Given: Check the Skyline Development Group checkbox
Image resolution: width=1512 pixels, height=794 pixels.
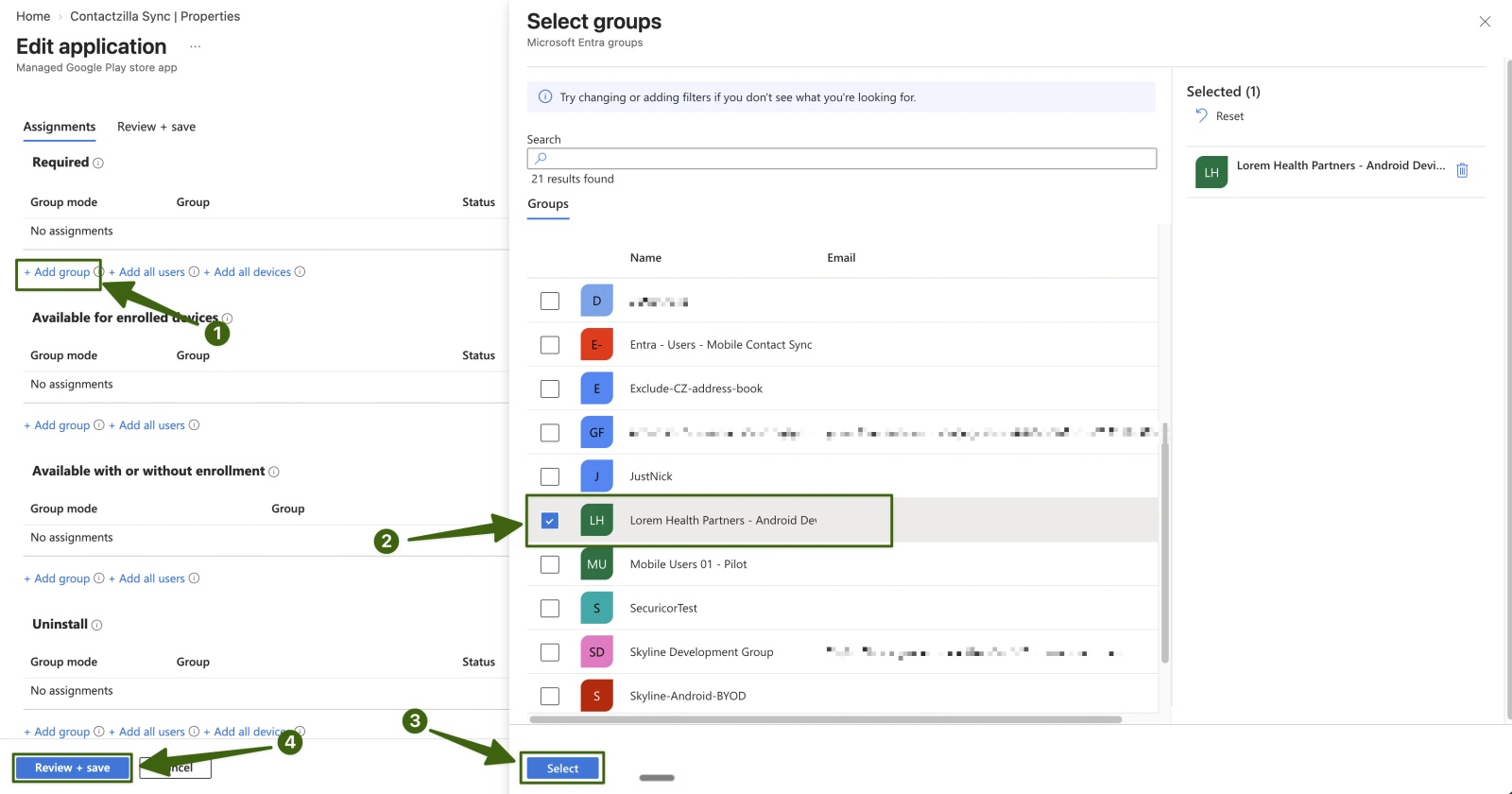Looking at the screenshot, I should tap(550, 652).
